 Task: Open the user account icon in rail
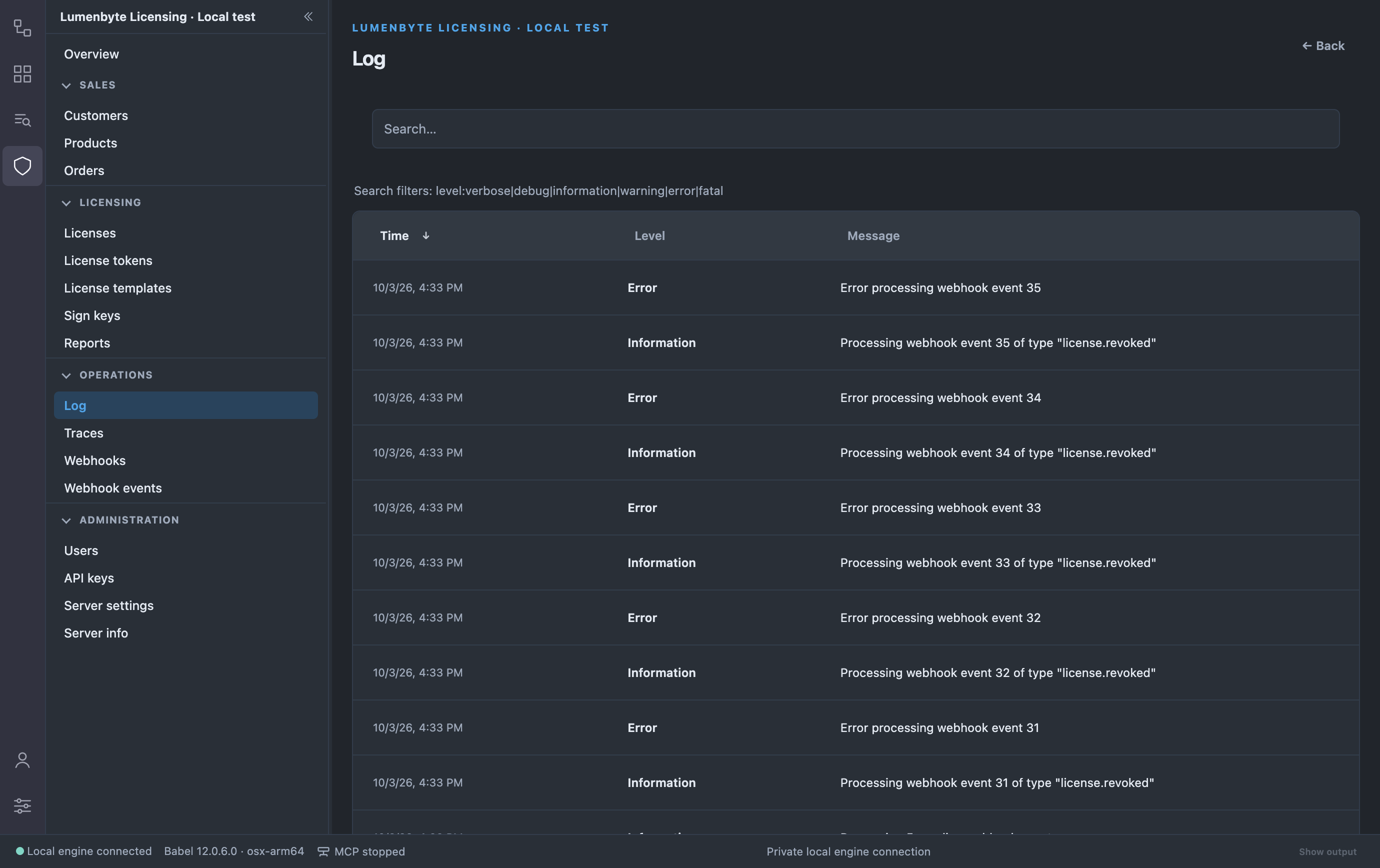(x=22, y=760)
